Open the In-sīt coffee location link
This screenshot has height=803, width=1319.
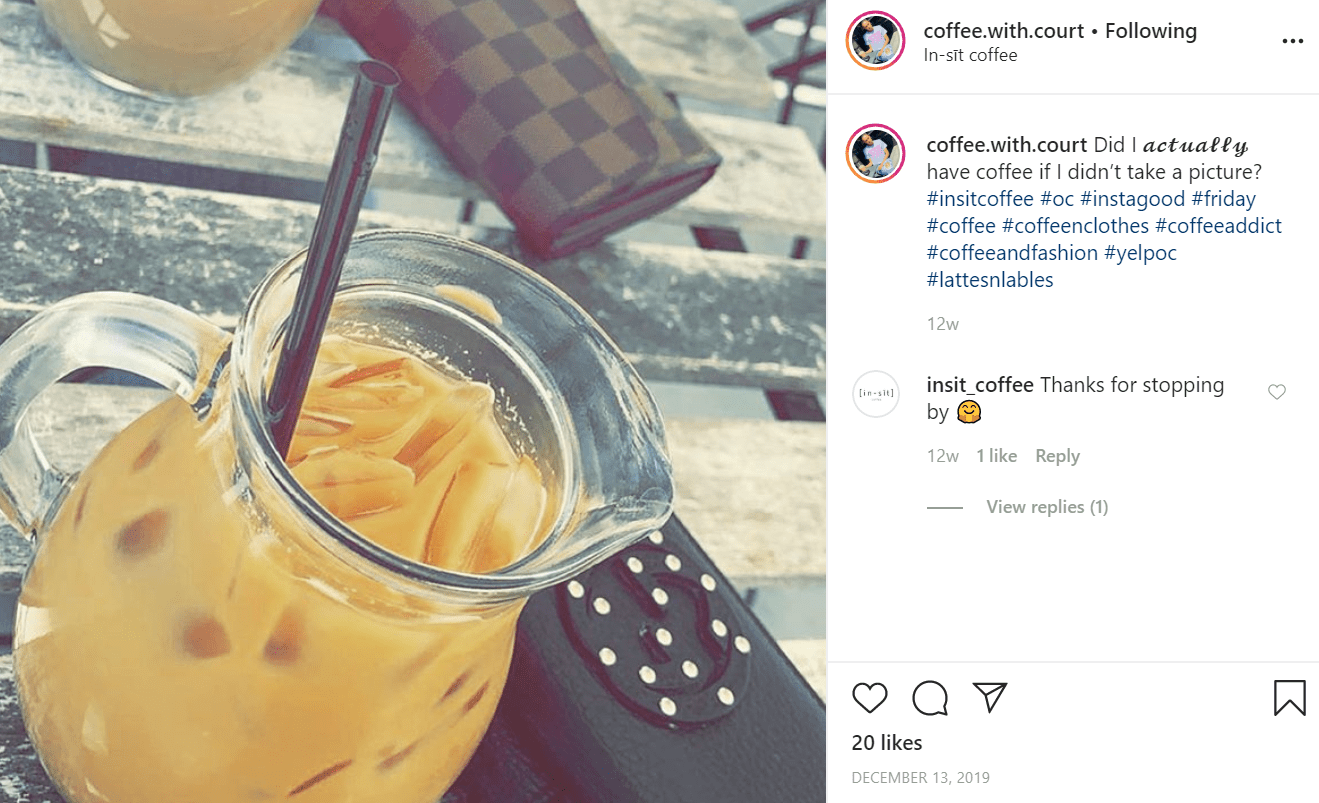970,55
